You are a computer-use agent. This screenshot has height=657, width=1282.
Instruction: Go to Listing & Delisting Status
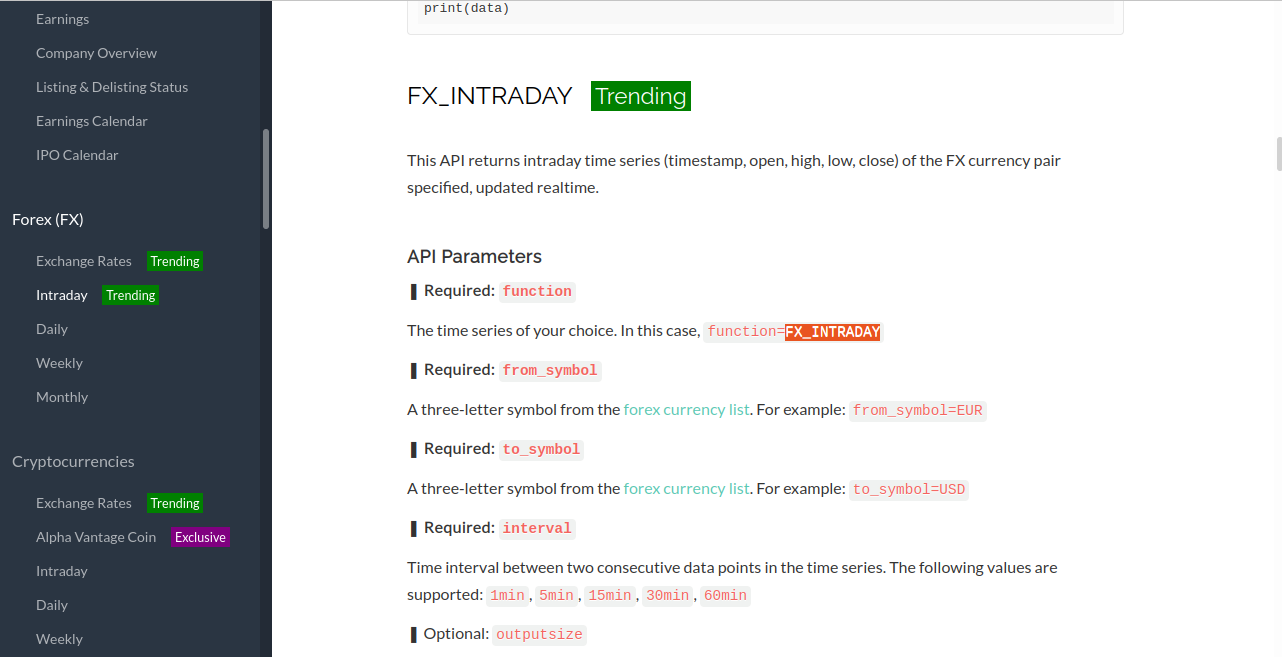click(x=111, y=87)
